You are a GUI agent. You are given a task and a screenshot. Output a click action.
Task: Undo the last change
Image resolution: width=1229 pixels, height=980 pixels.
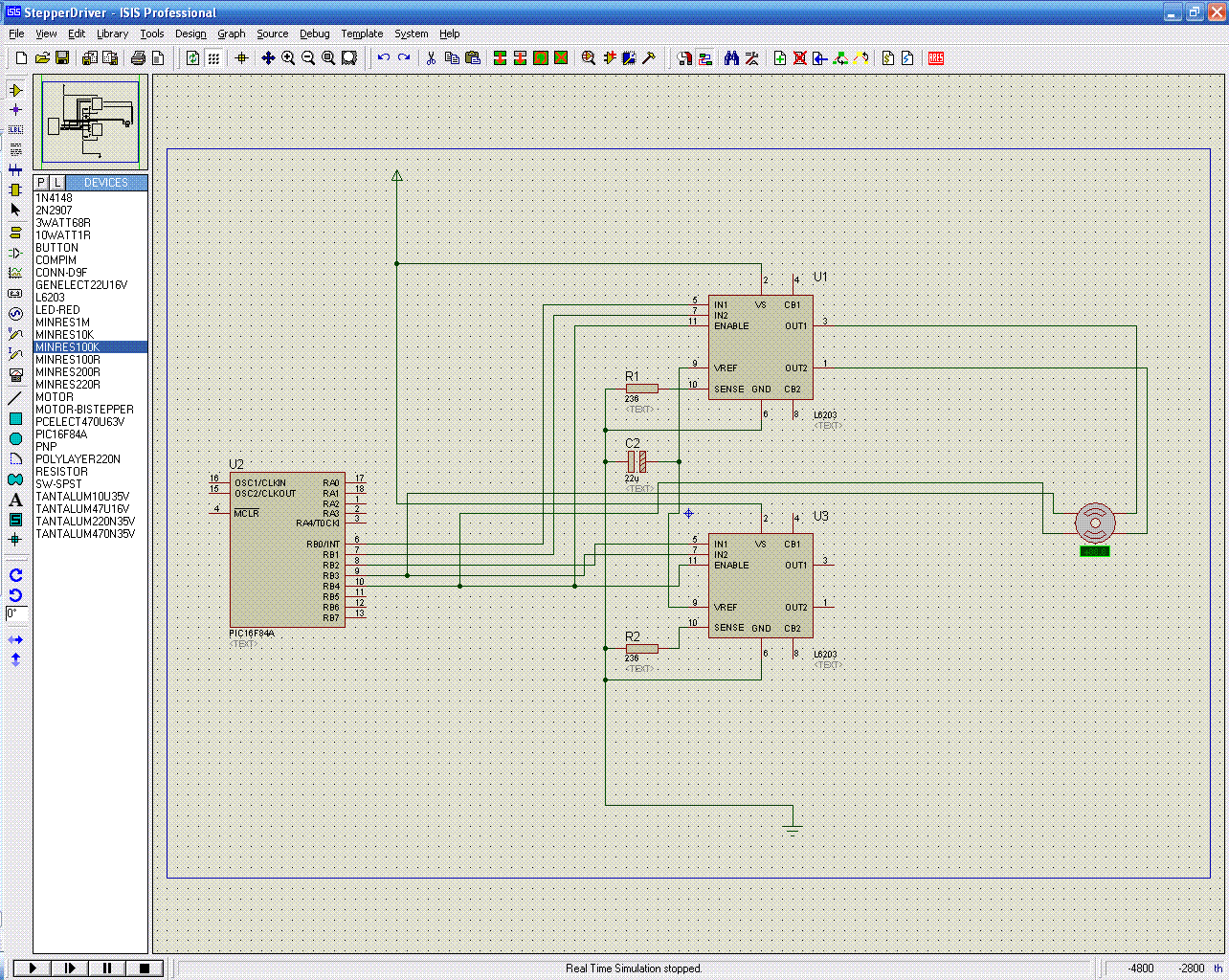click(384, 58)
